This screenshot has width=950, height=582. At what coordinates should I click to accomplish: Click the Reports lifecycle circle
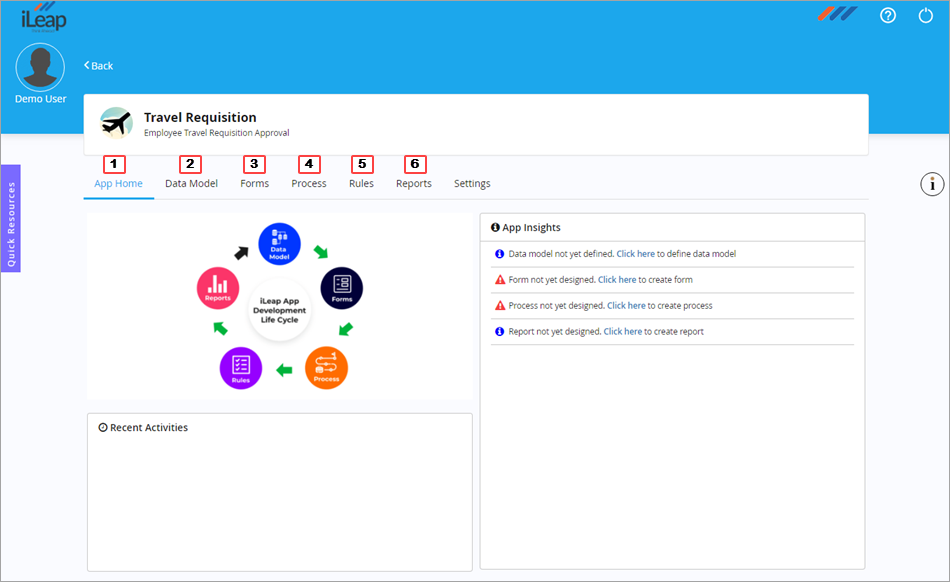coord(218,288)
